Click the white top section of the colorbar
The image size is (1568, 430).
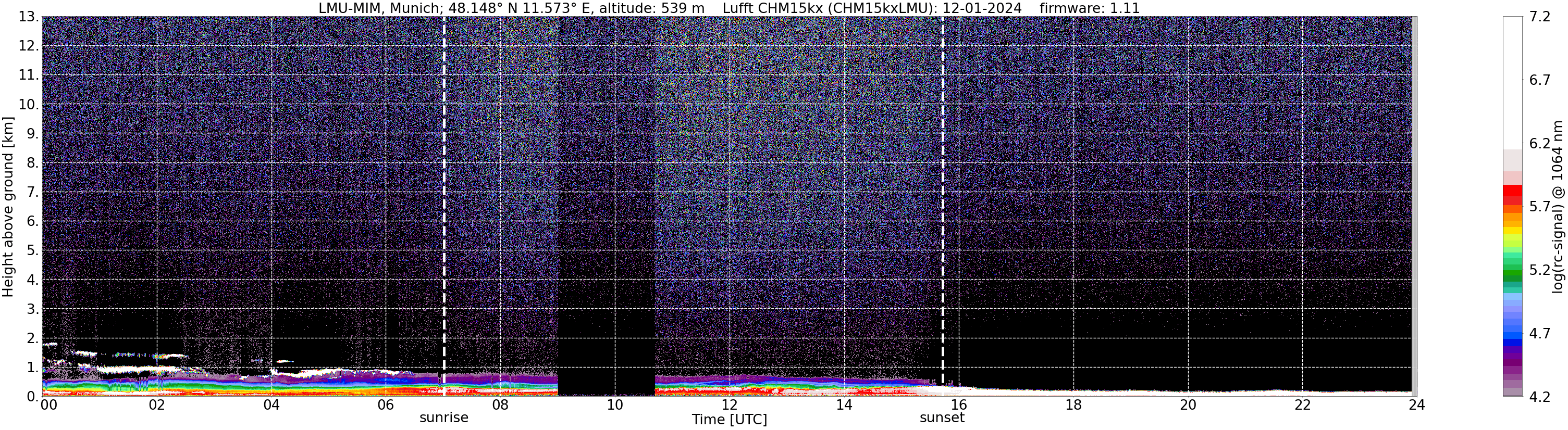(1513, 83)
